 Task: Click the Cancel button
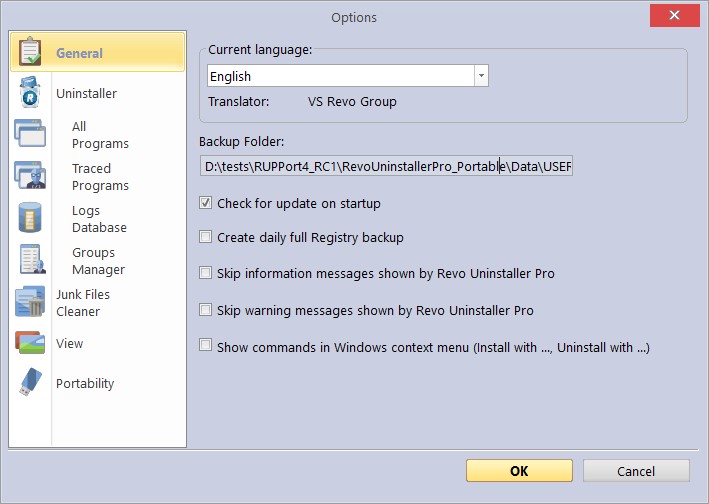pos(636,471)
